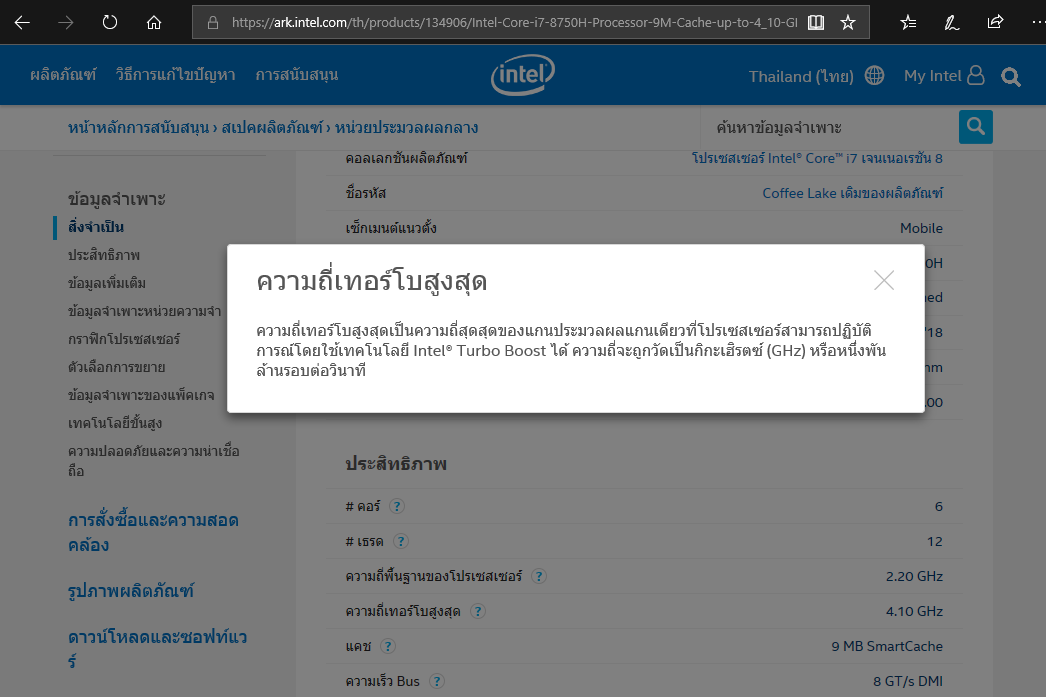Click the add notes pen icon
Viewport: 1046px width, 697px height.
tap(952, 22)
